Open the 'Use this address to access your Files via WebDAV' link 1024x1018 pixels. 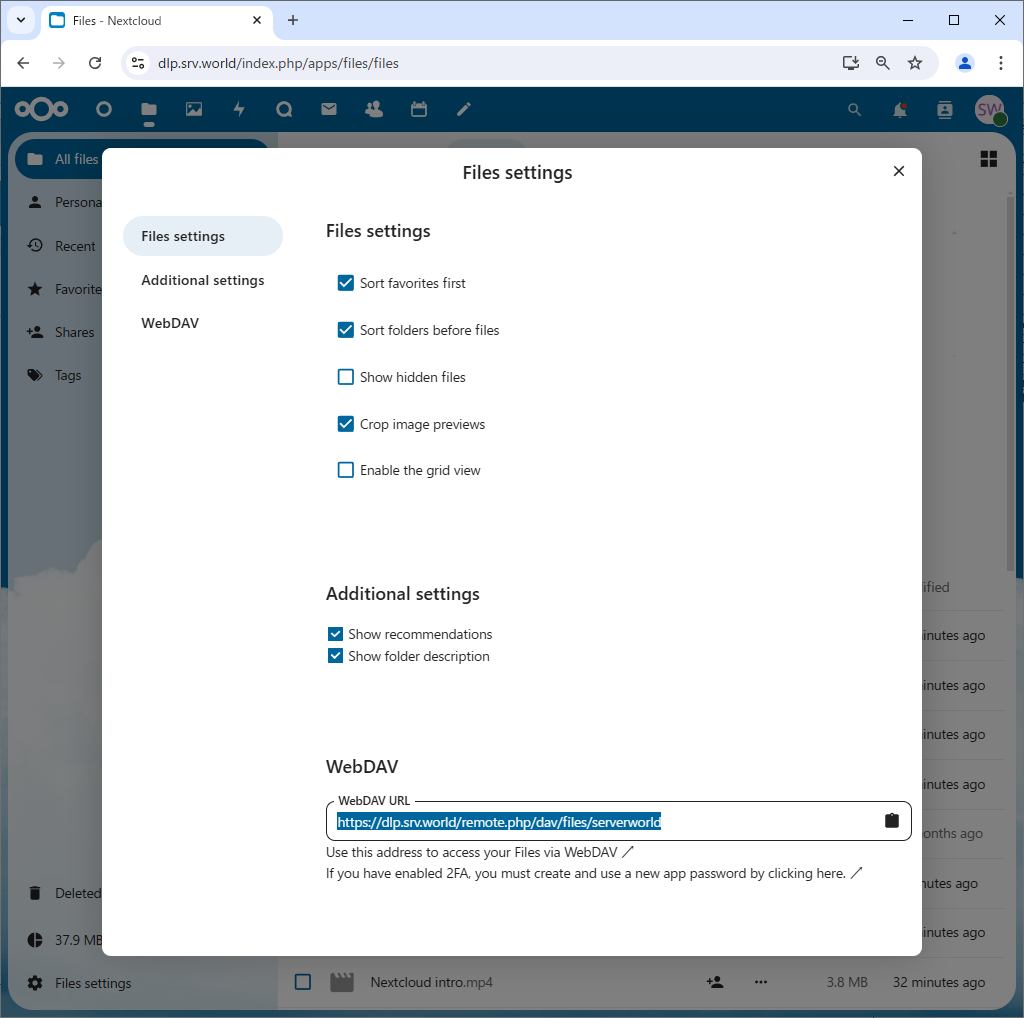pos(479,852)
